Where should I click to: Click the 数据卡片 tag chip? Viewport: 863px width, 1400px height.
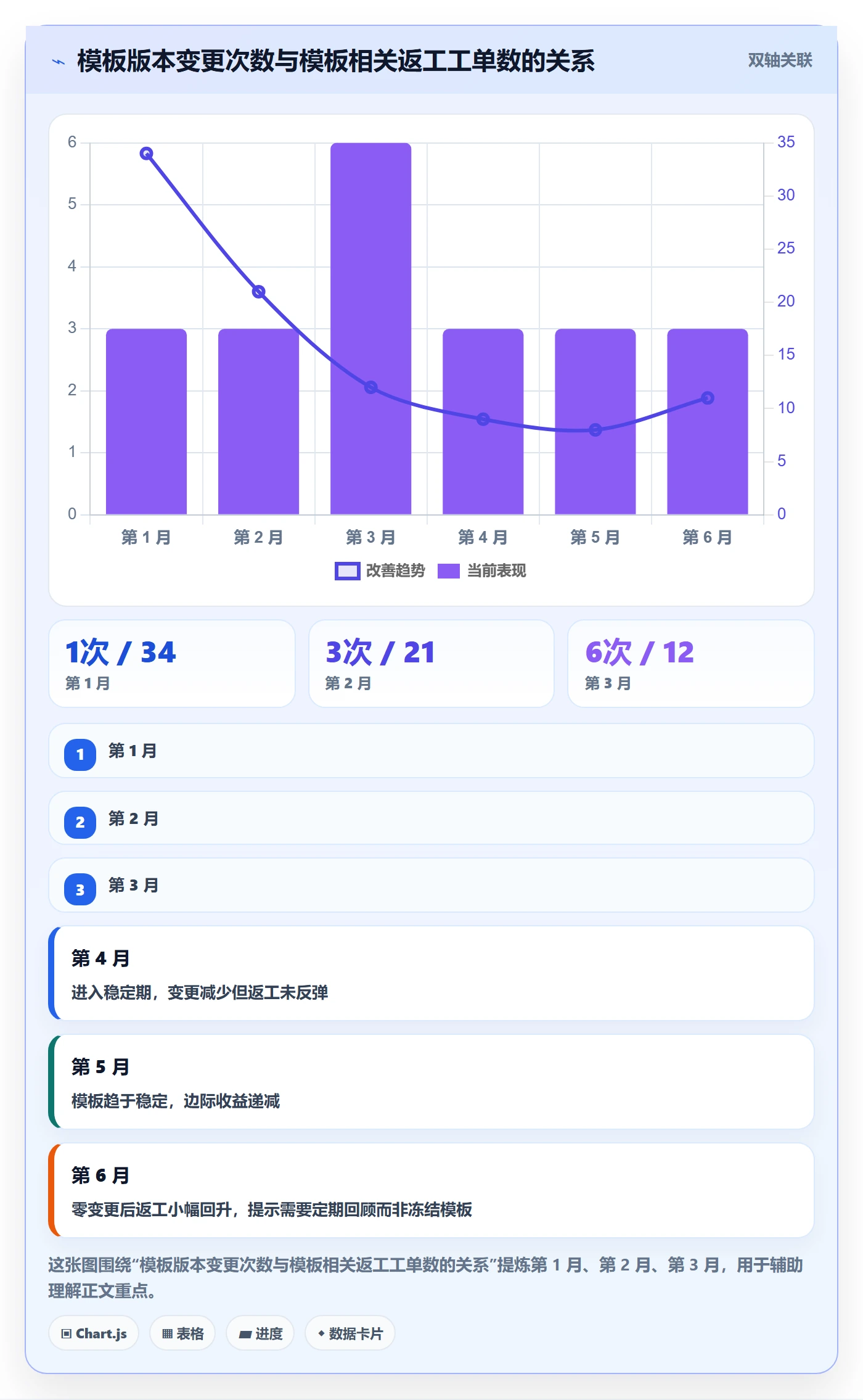tap(350, 1333)
